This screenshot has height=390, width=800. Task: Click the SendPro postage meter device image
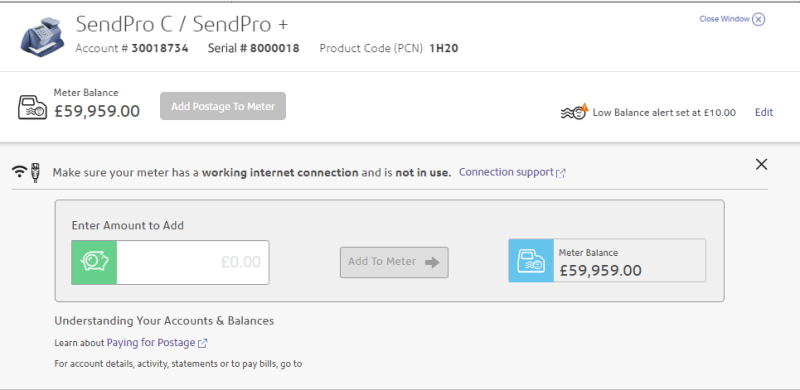click(42, 37)
